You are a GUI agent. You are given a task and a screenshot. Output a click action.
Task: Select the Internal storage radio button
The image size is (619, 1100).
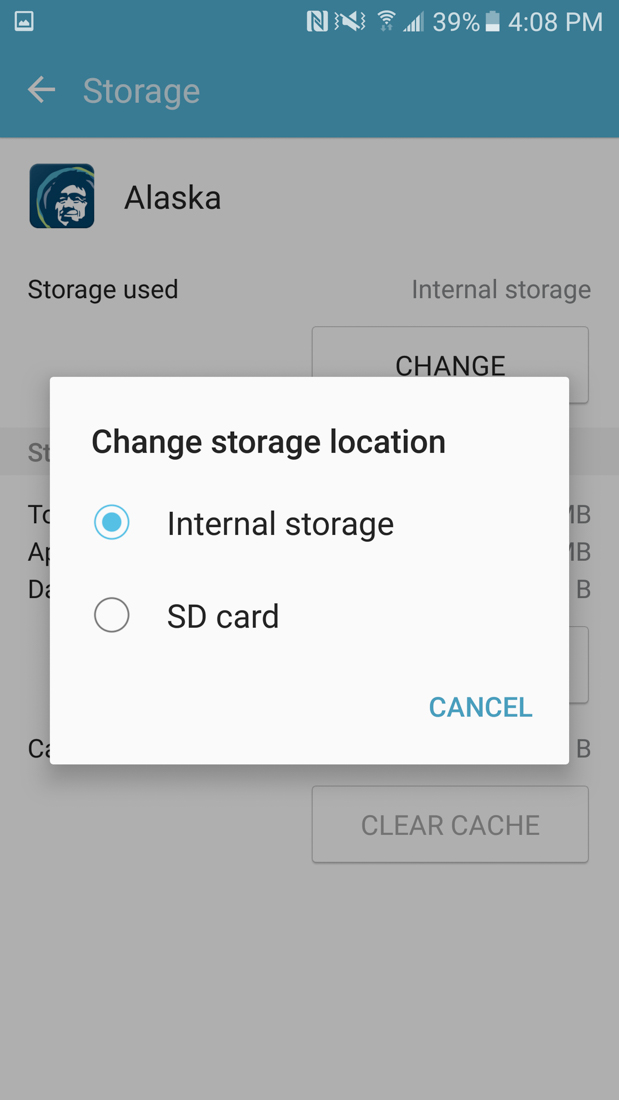[x=112, y=522]
